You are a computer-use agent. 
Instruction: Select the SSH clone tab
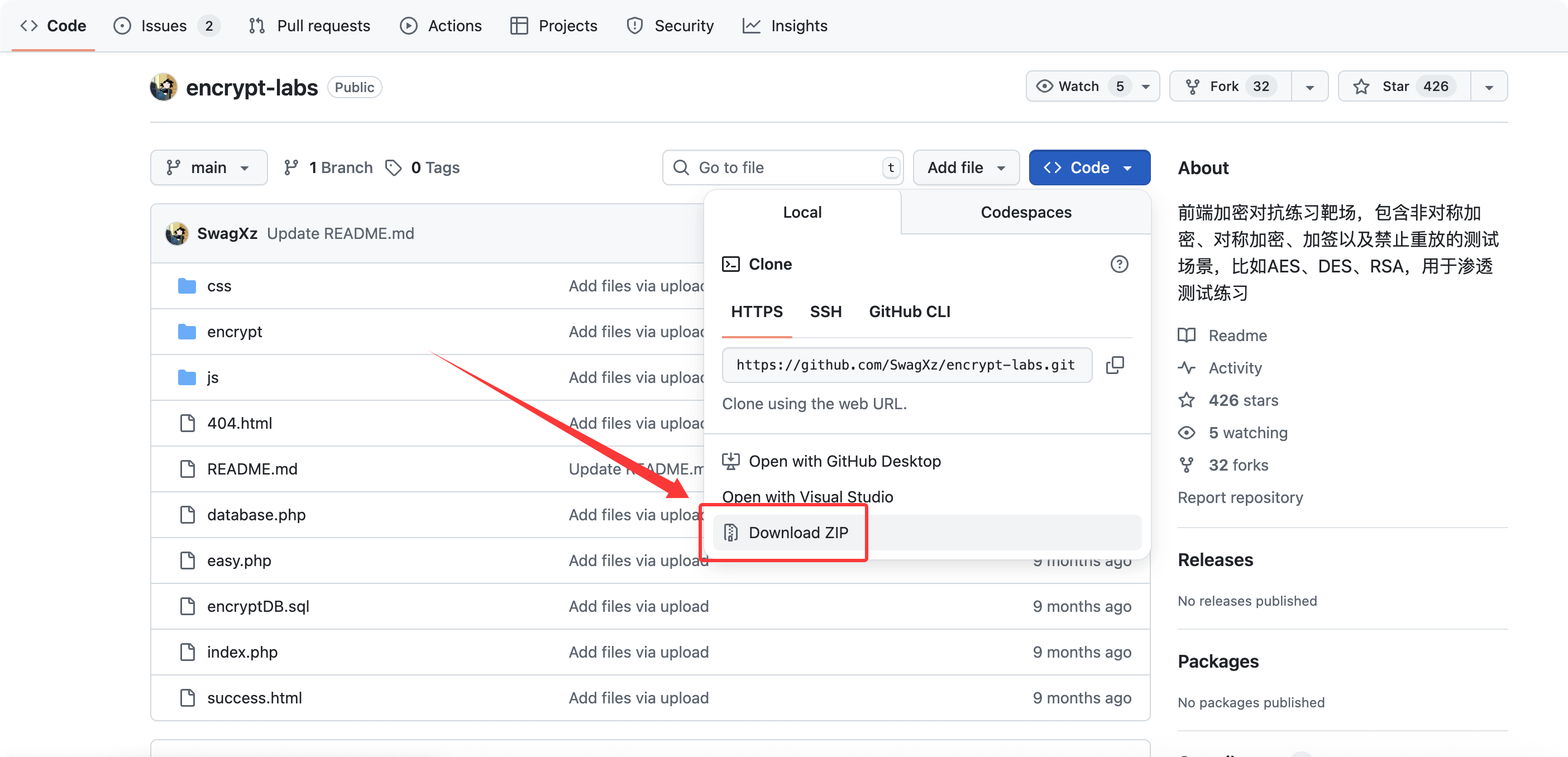tap(825, 312)
